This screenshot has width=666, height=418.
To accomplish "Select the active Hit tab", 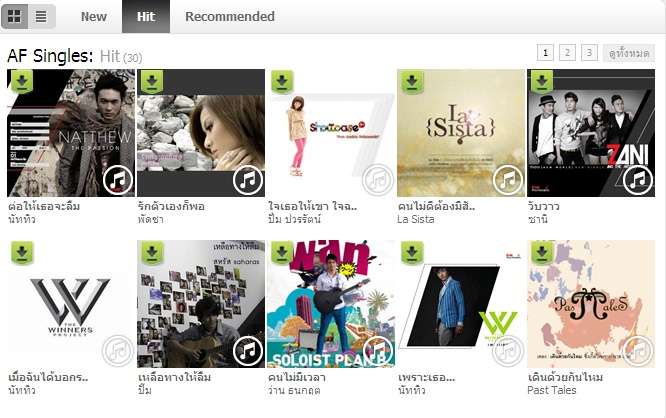I will coord(146,17).
